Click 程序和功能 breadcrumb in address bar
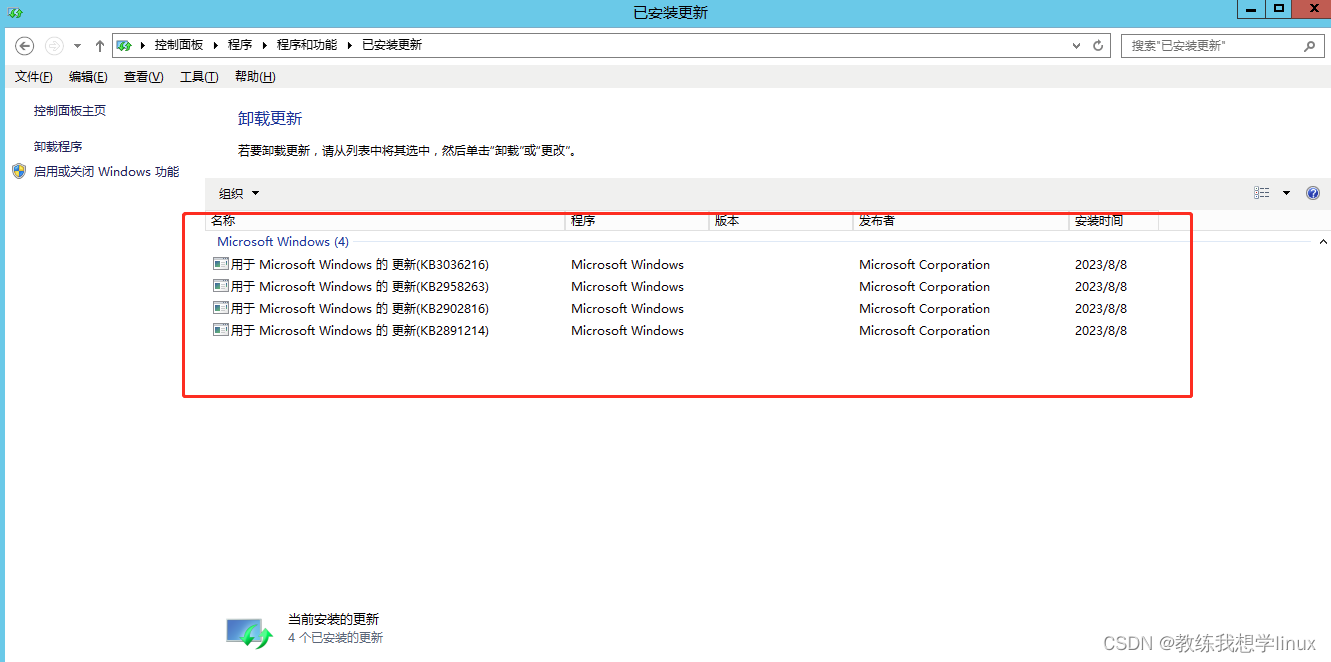This screenshot has width=1331, height=662. [x=307, y=45]
